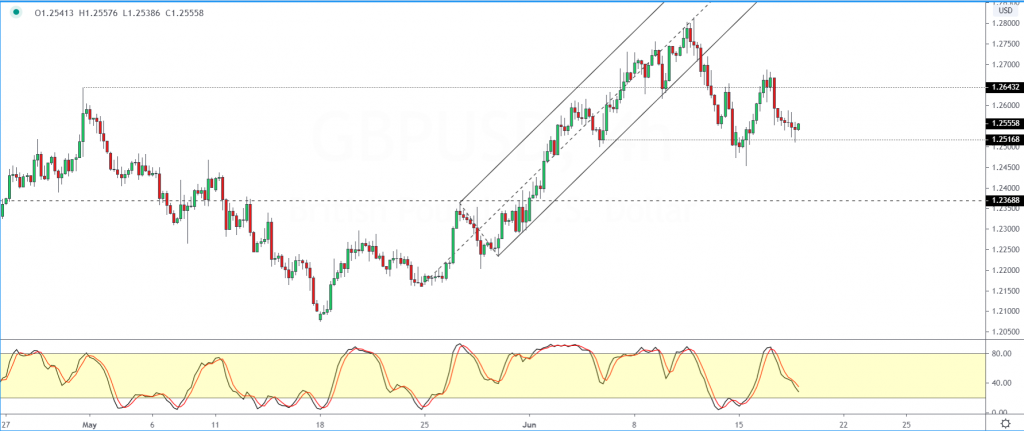Viewport: 1024px width, 431px height.
Task: Click the high value H1.25576
Action: click(98, 12)
